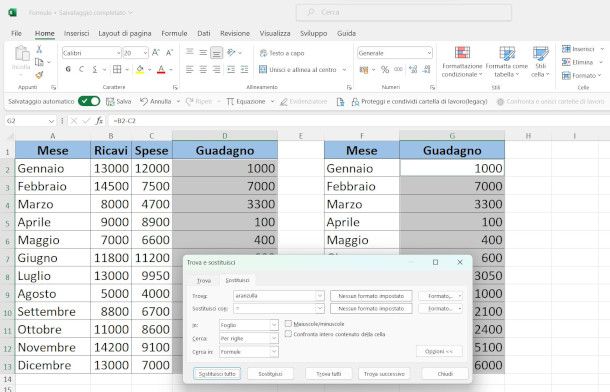The height and width of the screenshot is (392, 610).
Task: Align text to middle icon
Action: (203, 52)
